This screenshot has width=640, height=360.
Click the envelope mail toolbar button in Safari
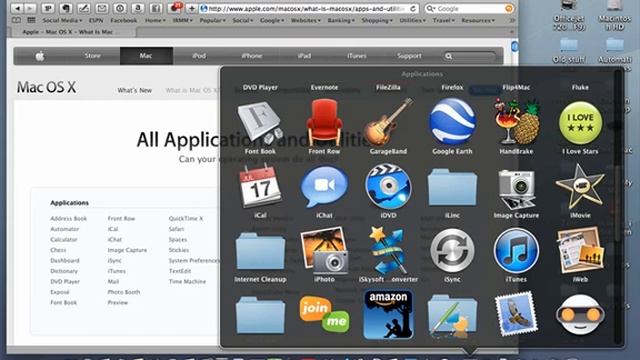(x=102, y=8)
